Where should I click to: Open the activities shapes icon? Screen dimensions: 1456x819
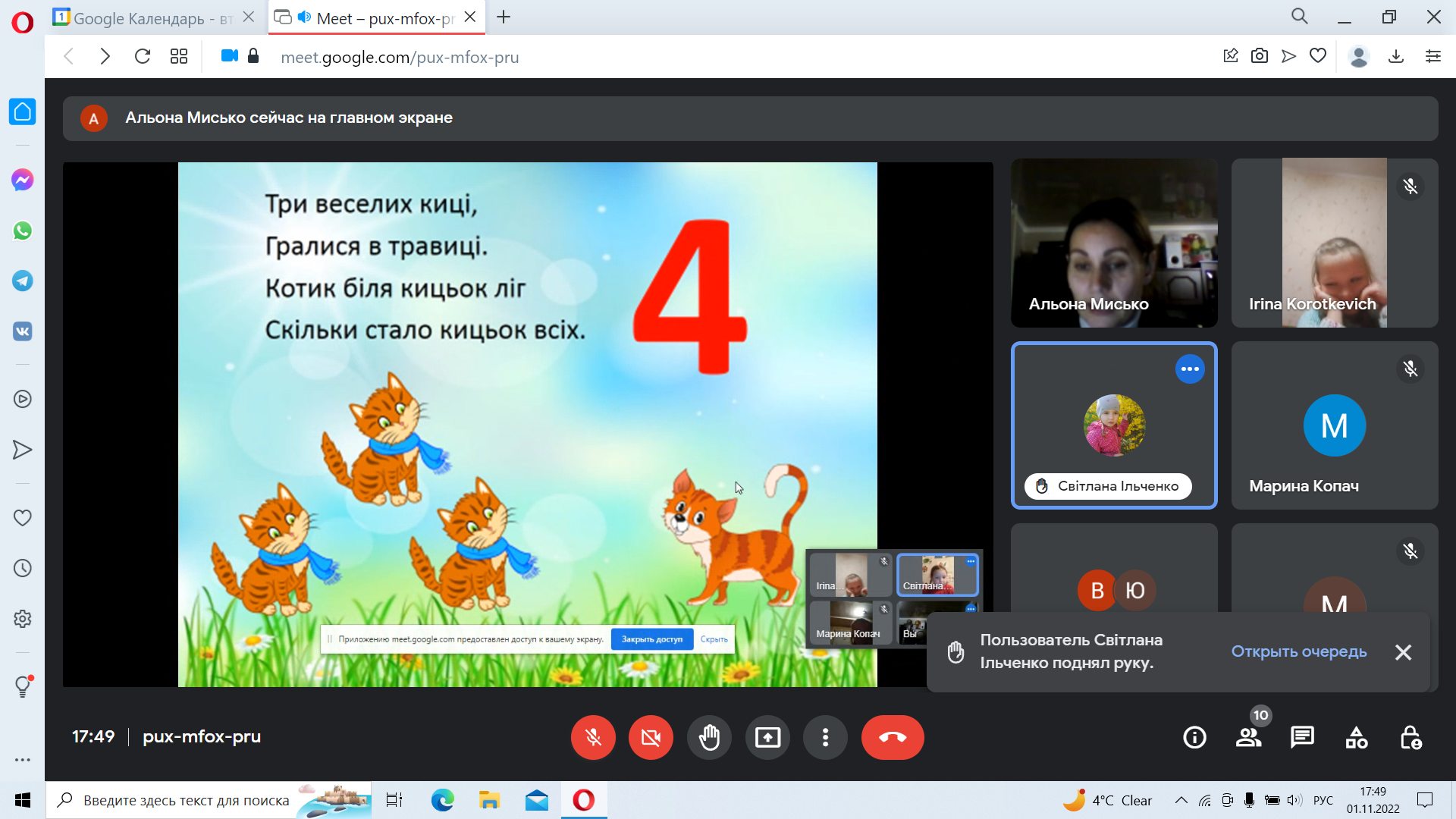pyautogui.click(x=1356, y=737)
